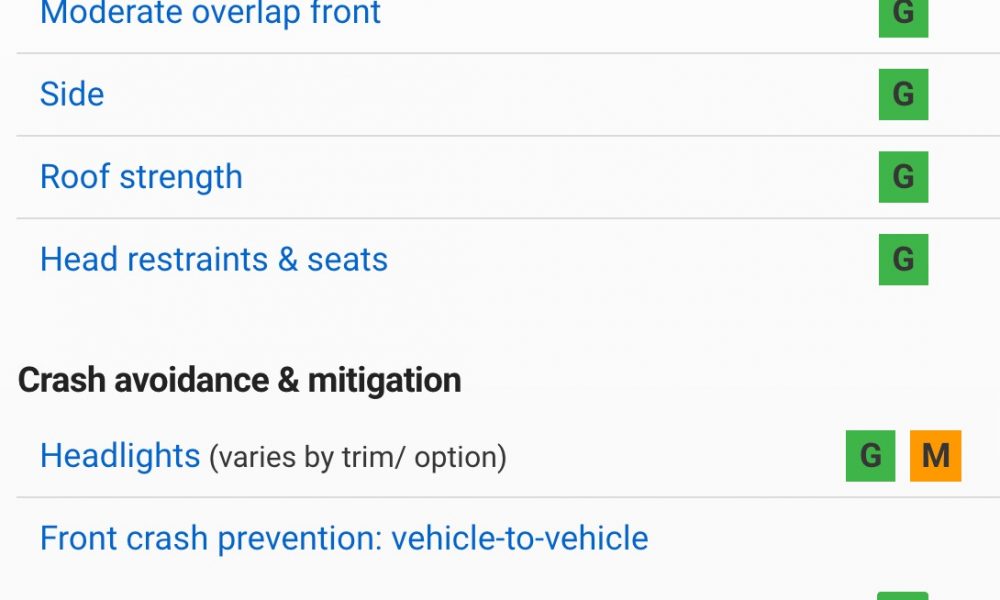Click the Headlights table row
The image size is (1000, 600).
[508, 456]
